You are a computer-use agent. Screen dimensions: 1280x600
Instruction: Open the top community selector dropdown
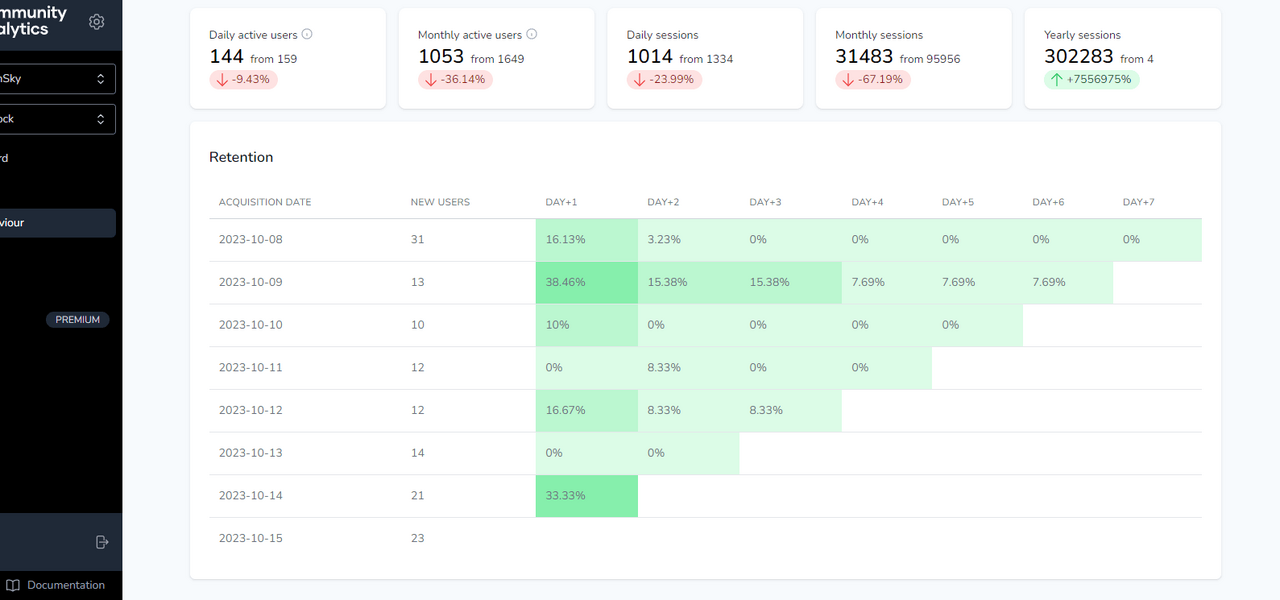[x=57, y=78]
